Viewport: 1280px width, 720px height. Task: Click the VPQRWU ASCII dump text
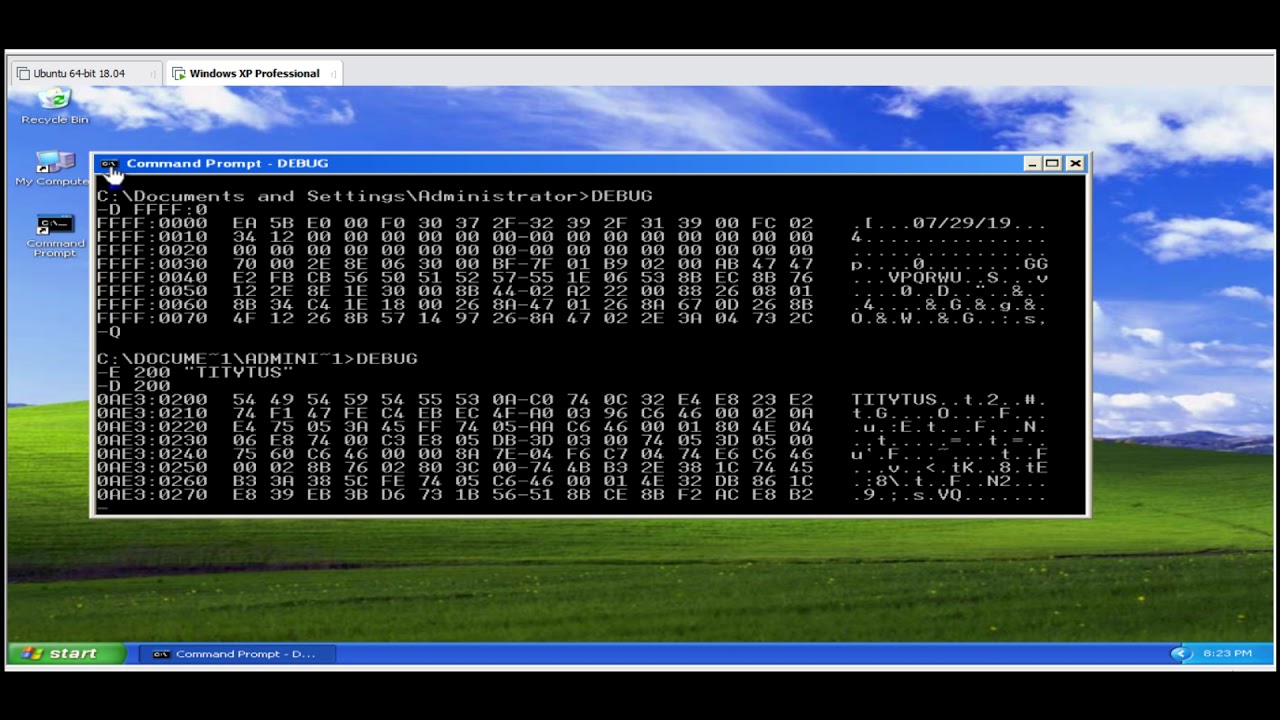pyautogui.click(x=925, y=278)
